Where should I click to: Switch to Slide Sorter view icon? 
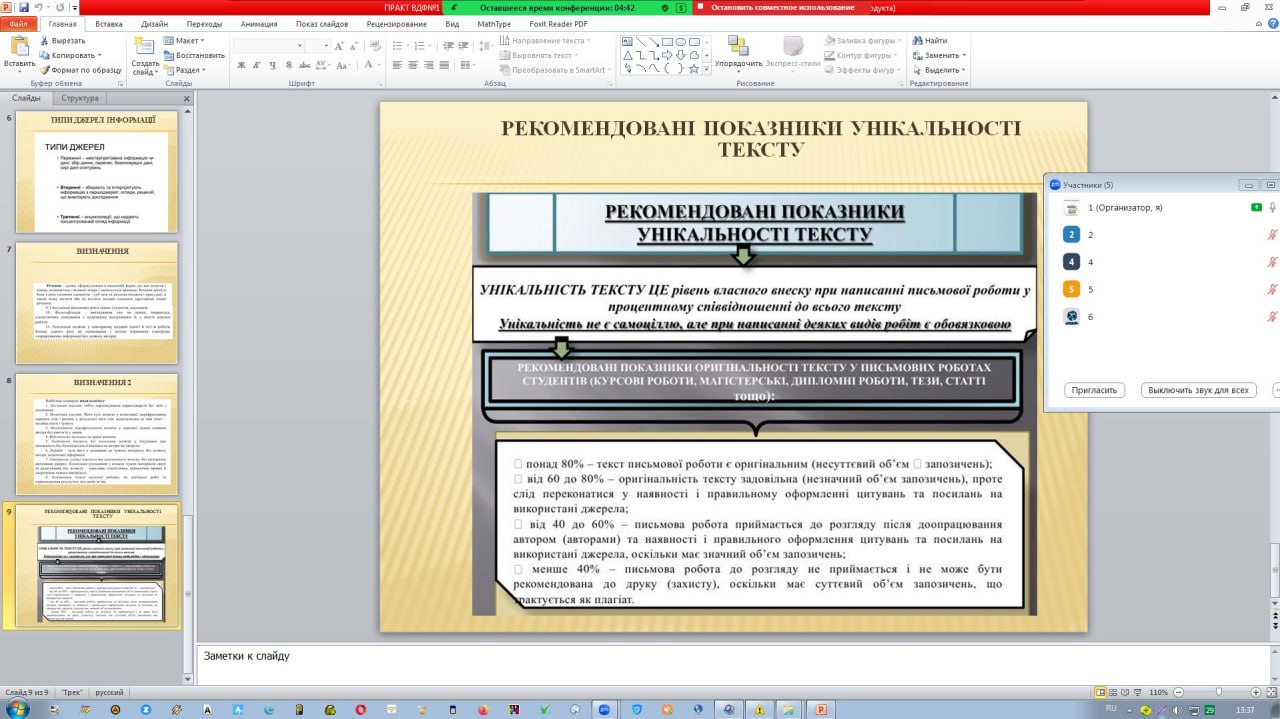[x=1113, y=692]
